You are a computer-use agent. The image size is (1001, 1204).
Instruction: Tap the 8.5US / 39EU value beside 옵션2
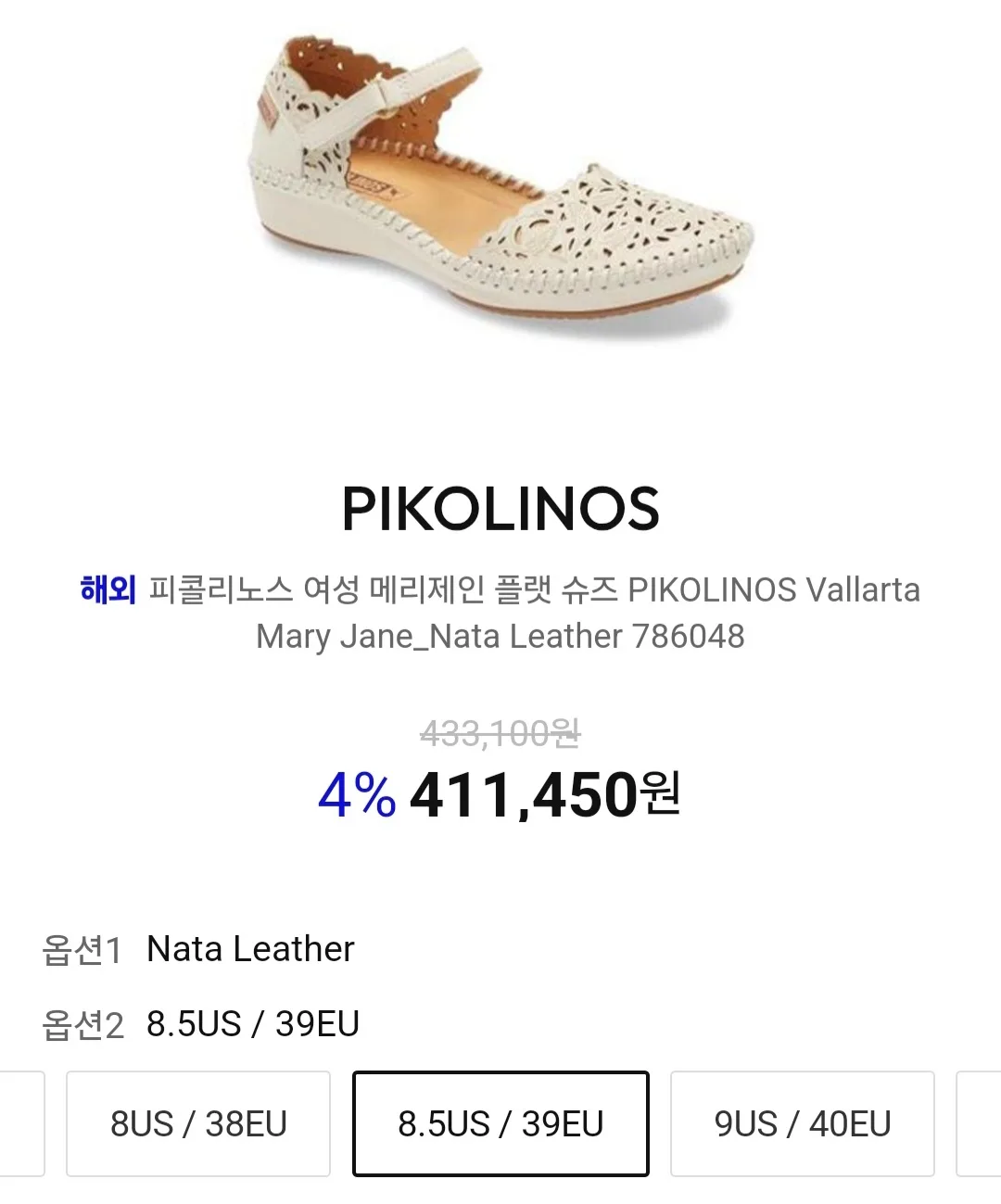click(x=253, y=1024)
